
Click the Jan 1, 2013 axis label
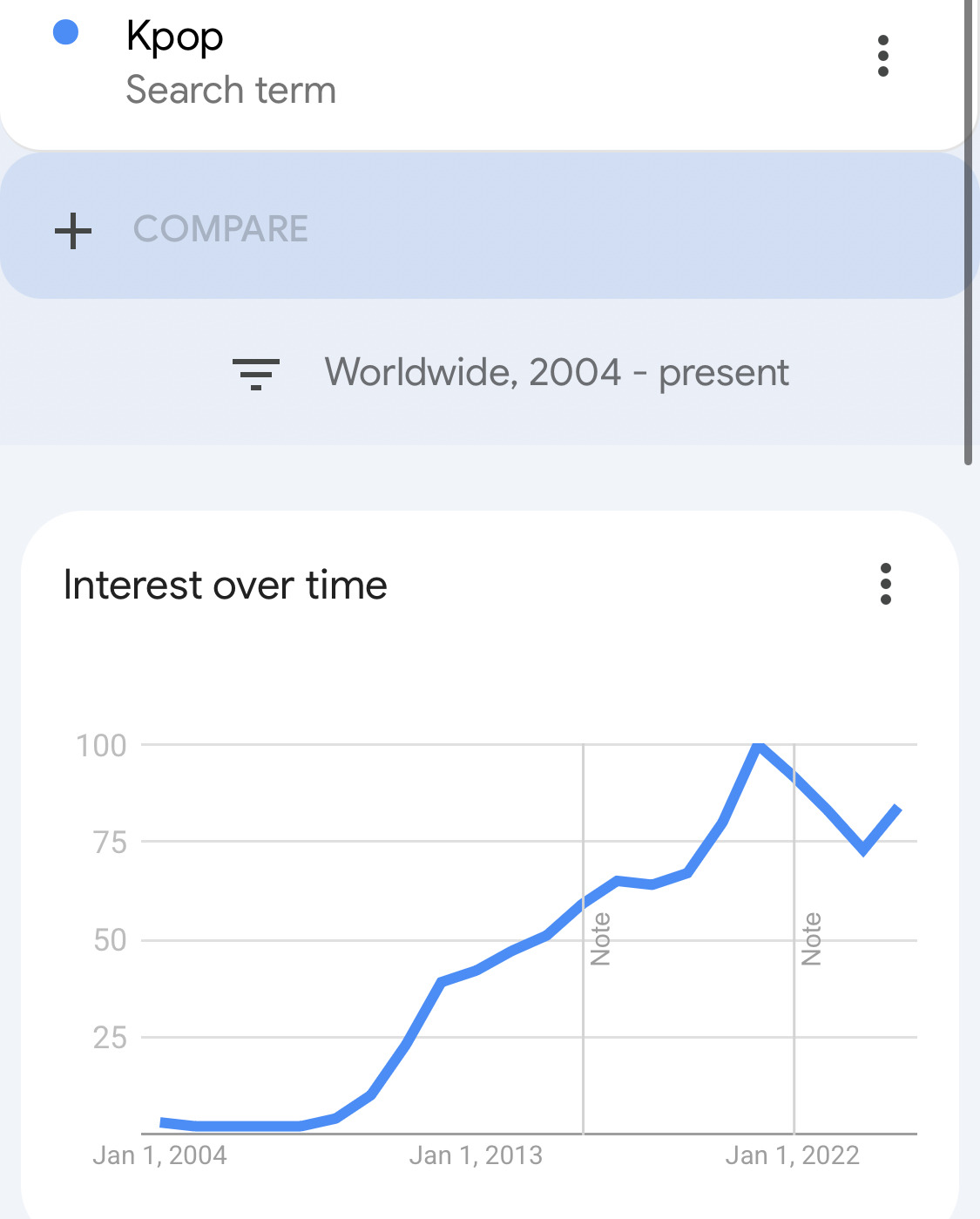click(x=476, y=1155)
